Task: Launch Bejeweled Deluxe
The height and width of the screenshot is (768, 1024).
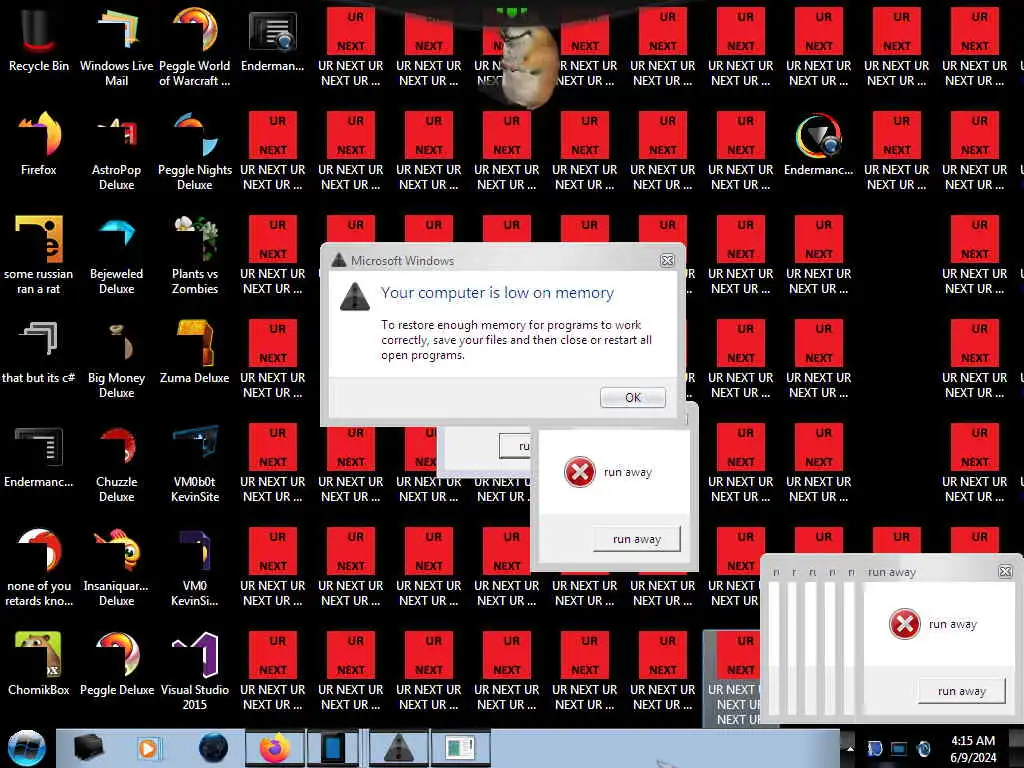Action: (116, 255)
